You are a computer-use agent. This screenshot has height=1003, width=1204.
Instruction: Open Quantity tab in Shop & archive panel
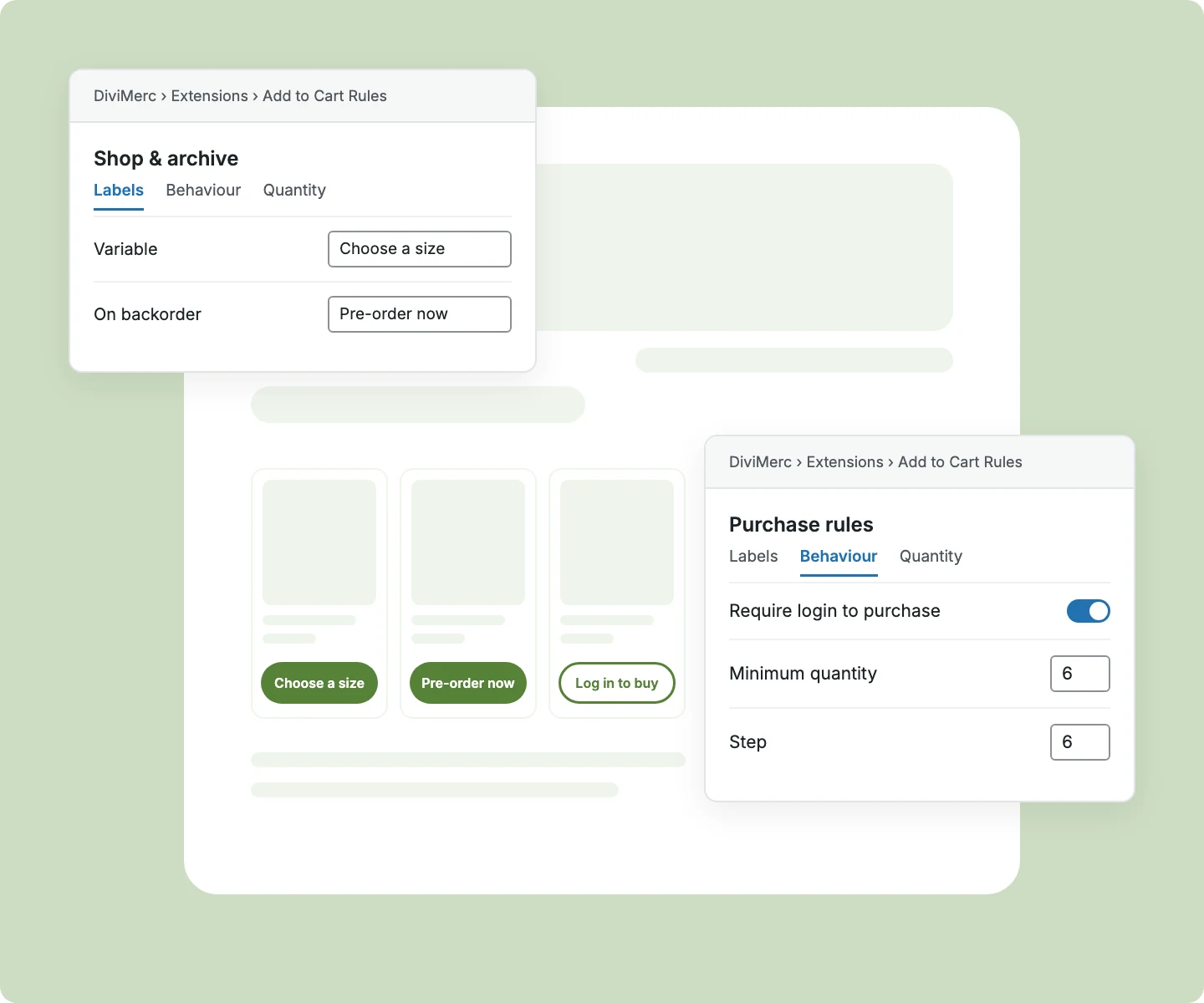click(x=294, y=191)
